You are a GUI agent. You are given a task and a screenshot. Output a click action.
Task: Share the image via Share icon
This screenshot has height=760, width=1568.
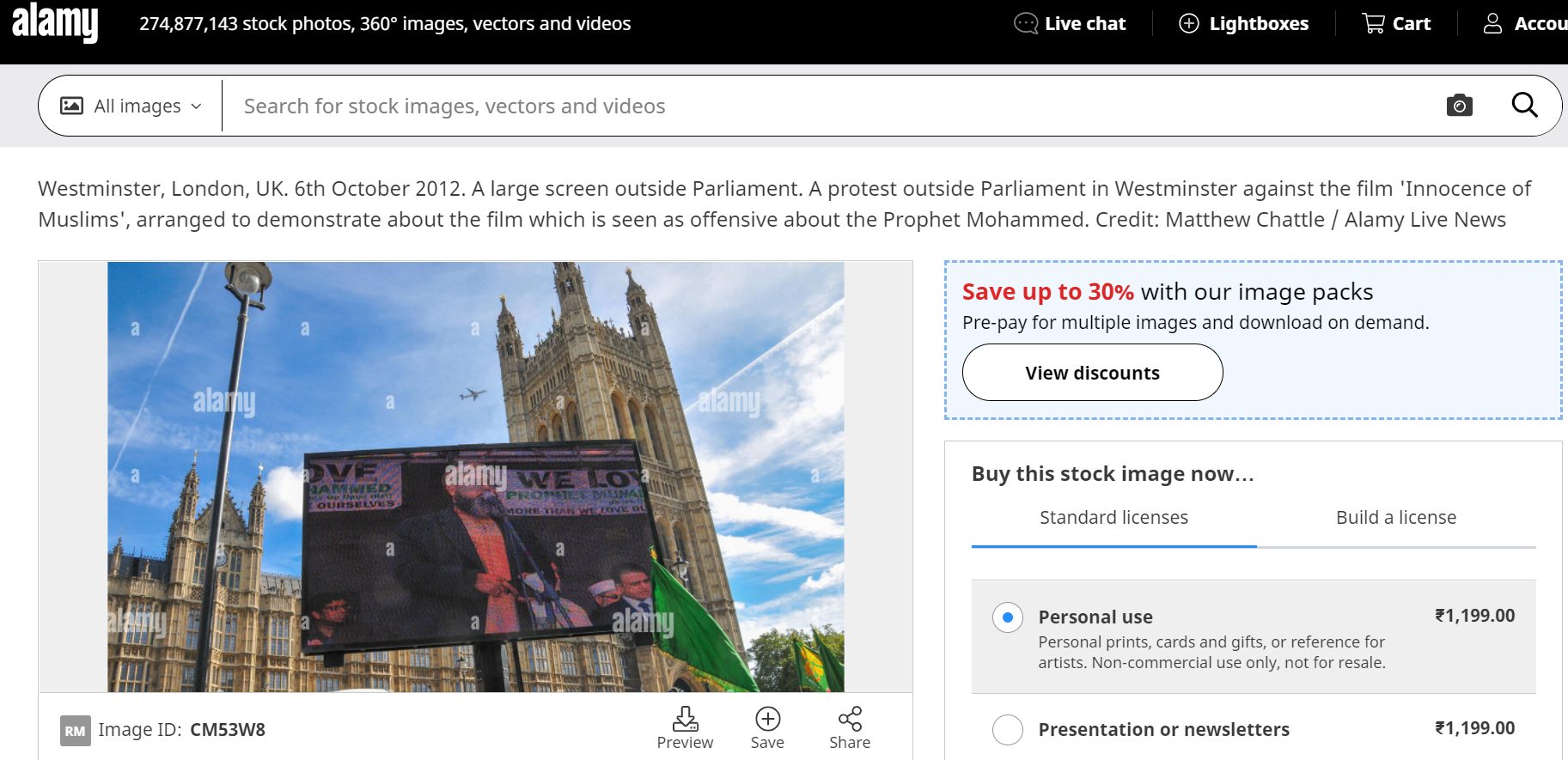(x=850, y=719)
